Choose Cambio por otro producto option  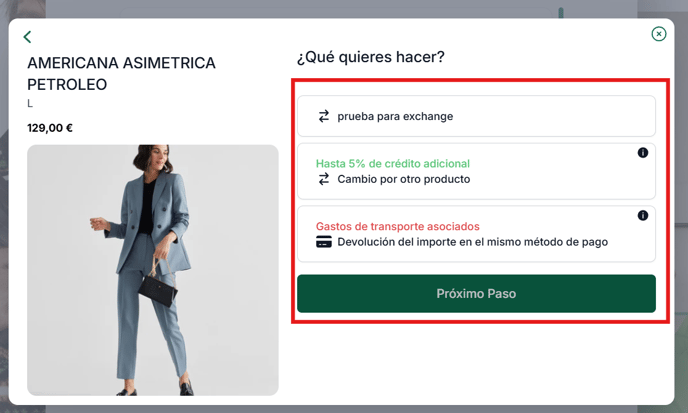pyautogui.click(x=477, y=171)
